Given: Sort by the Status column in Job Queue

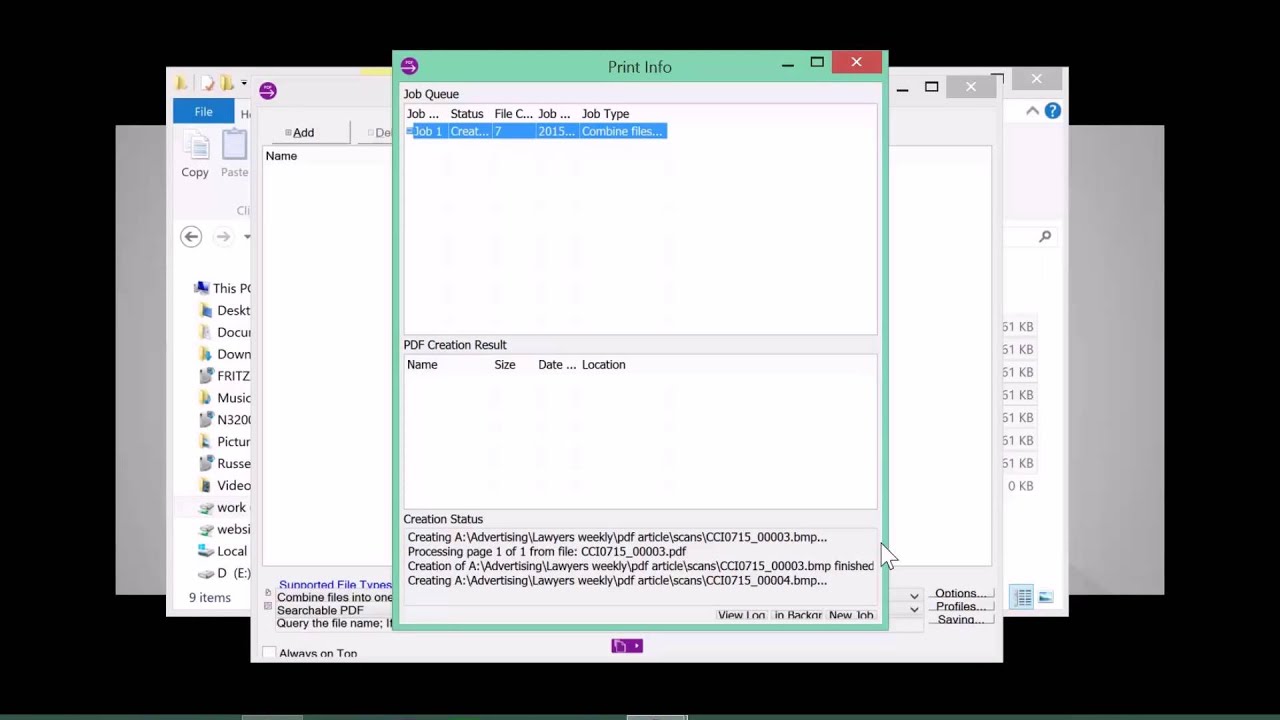Looking at the screenshot, I should tap(467, 114).
